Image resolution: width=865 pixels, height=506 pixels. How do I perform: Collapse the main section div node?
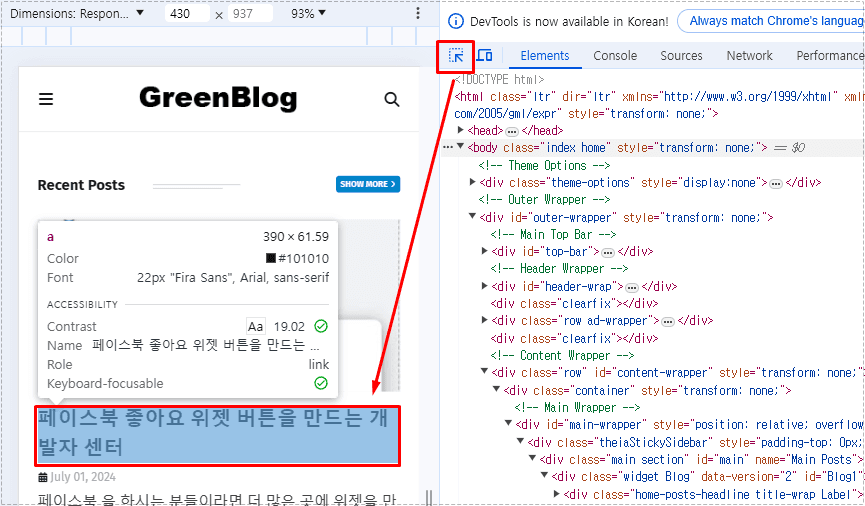(532, 458)
